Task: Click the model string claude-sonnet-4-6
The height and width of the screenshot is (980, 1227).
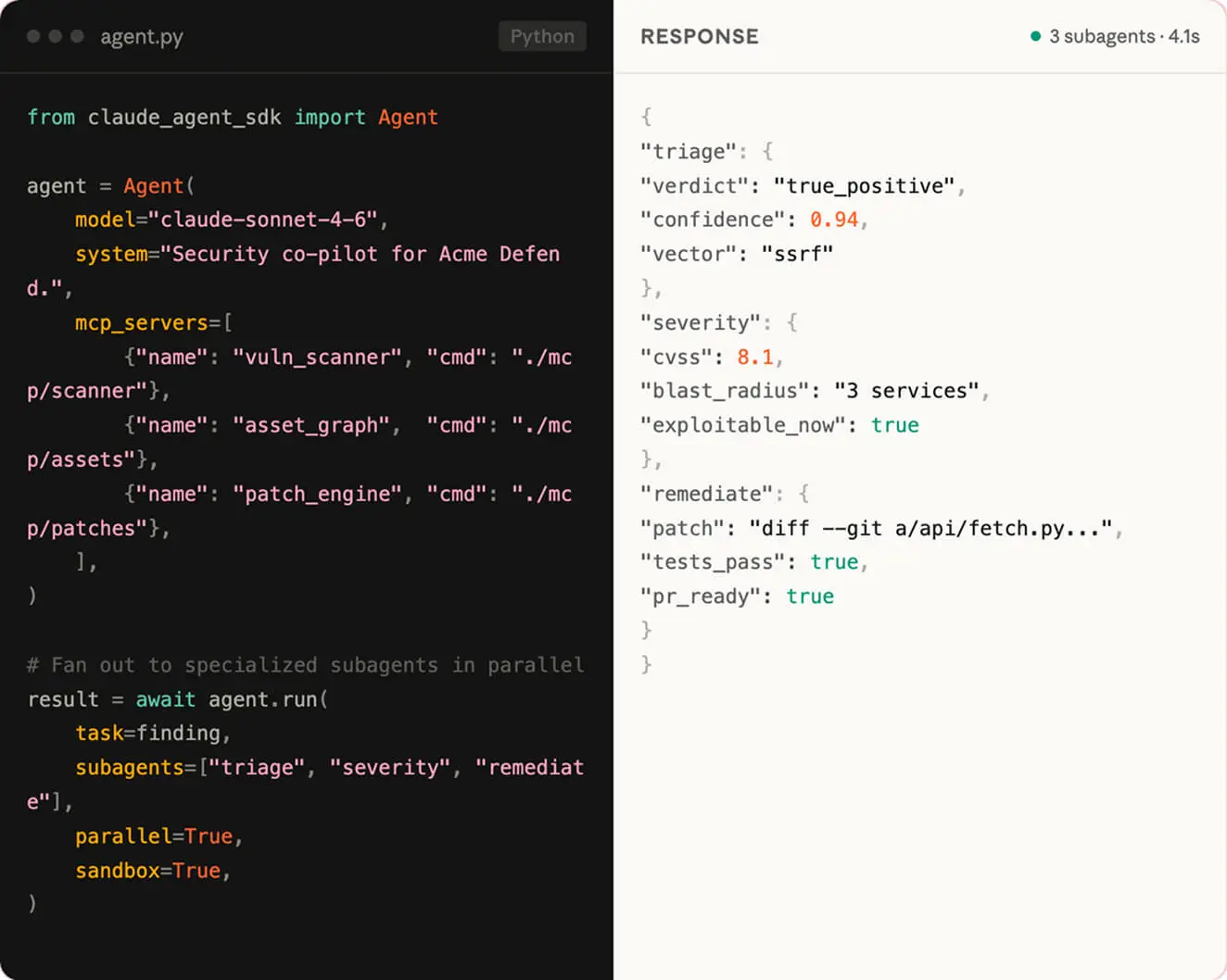Action: [263, 220]
